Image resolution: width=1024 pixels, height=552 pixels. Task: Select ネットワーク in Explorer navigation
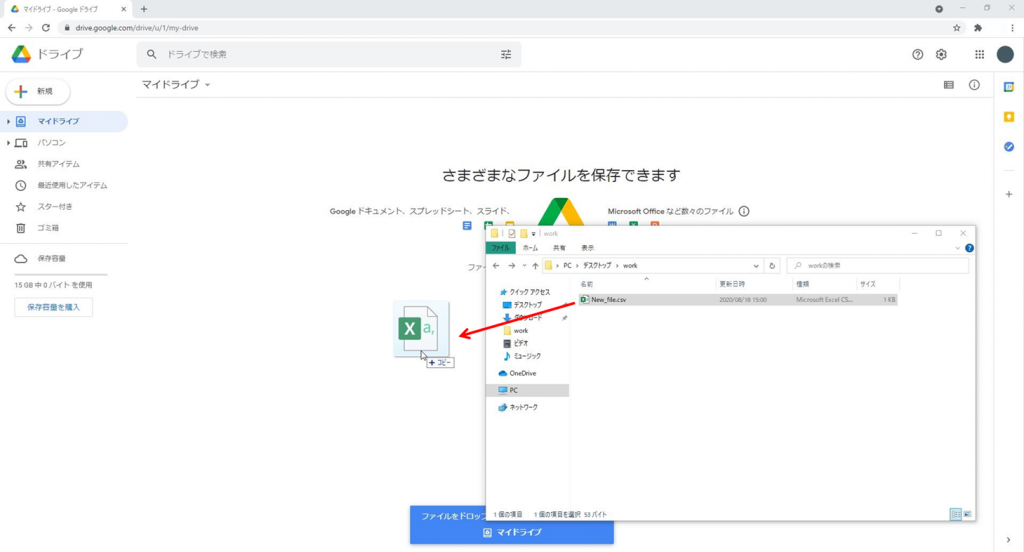coord(523,408)
